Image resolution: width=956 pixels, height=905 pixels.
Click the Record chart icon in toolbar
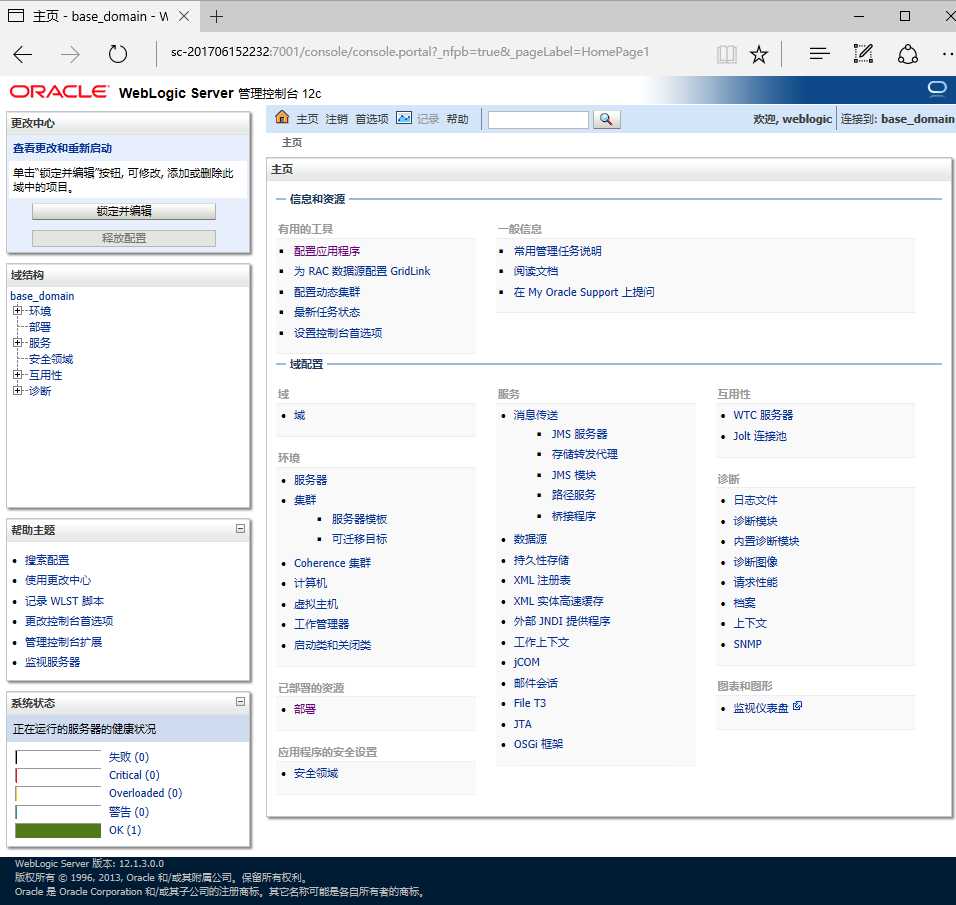point(404,118)
